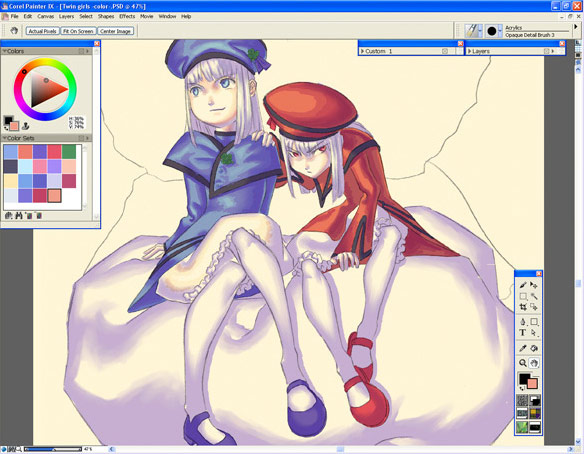Open the Pattern selector in toolbox
Viewport: 584px width, 454px height.
click(x=522, y=413)
